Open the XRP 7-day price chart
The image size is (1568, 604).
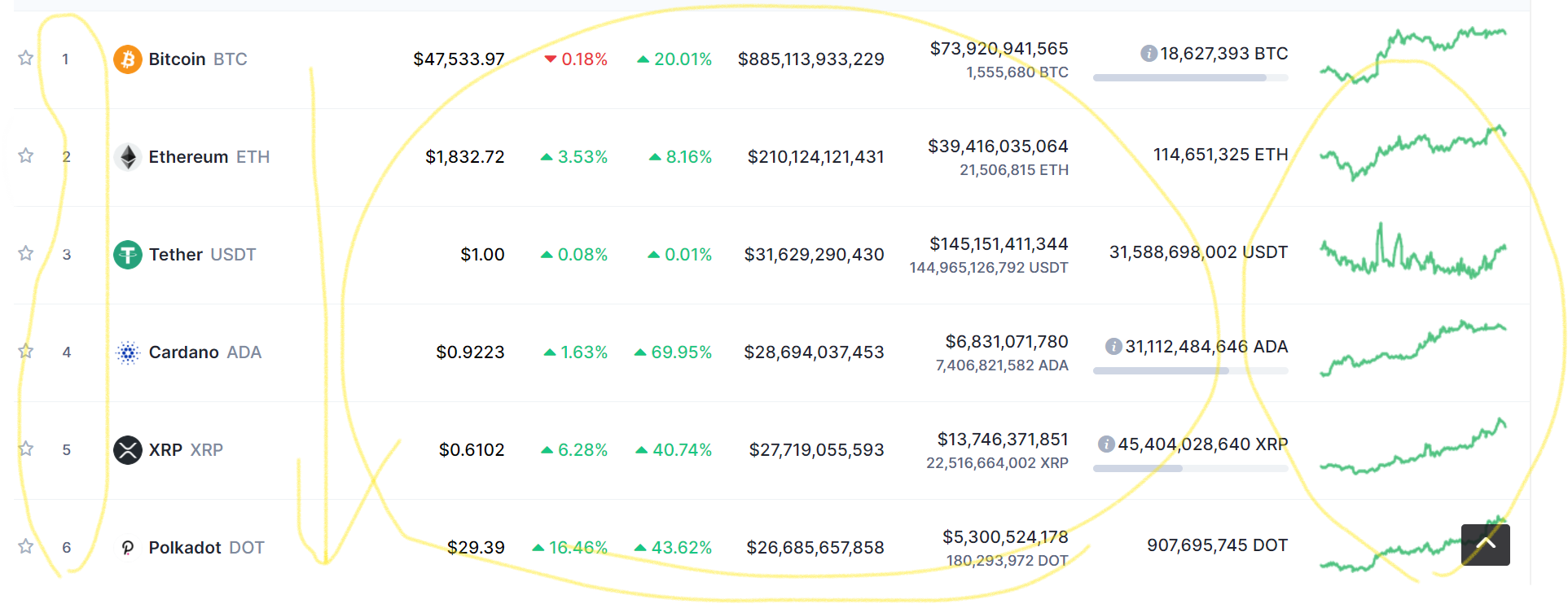coord(1412,446)
